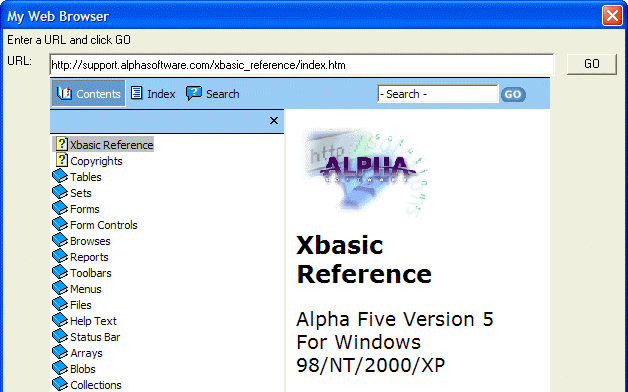The image size is (628, 392).
Task: Click inside the URL address field
Action: [302, 65]
